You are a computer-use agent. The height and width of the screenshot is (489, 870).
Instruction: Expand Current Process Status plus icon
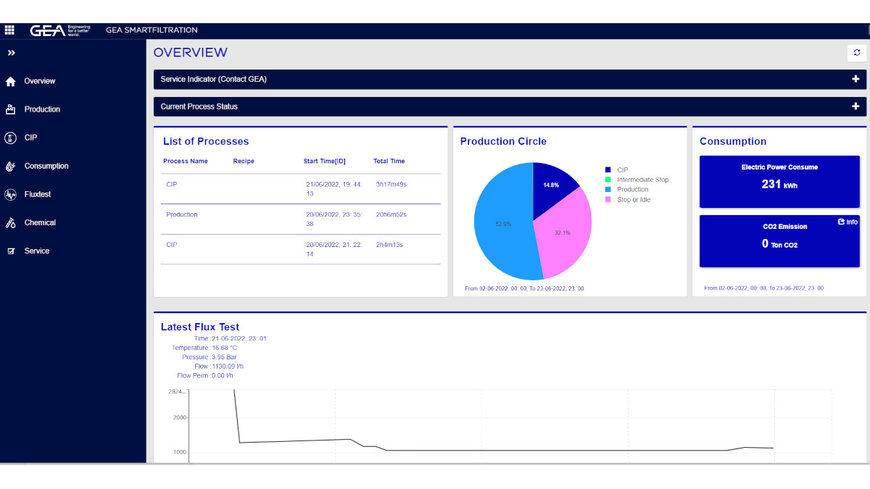pyautogui.click(x=856, y=107)
